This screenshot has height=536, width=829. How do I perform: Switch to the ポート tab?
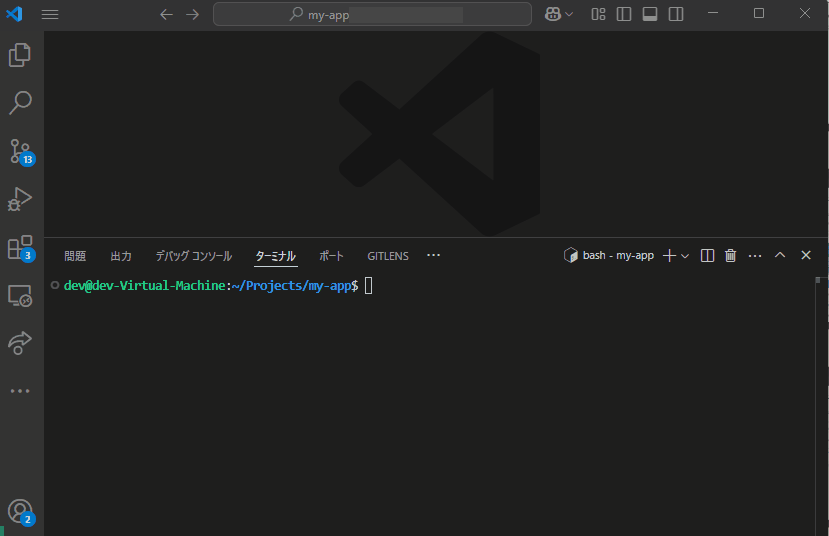tap(331, 256)
